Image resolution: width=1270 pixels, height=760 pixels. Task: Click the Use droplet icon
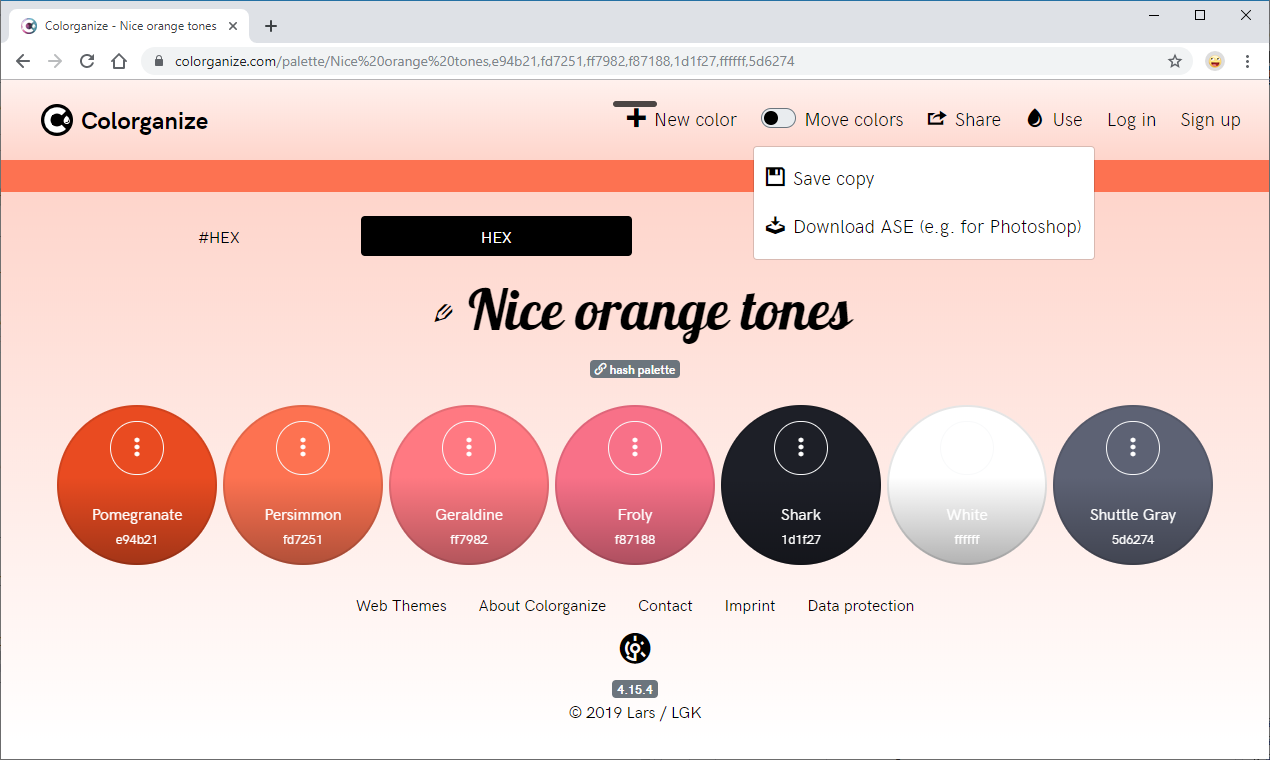pyautogui.click(x=1034, y=118)
